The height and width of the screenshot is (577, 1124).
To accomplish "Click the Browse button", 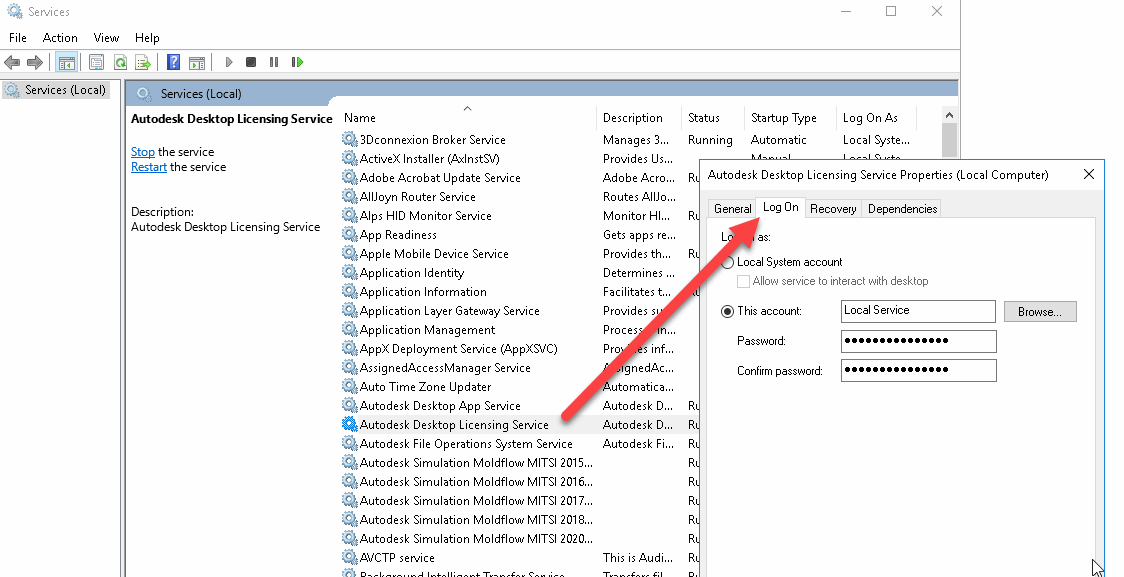I will pyautogui.click(x=1039, y=312).
